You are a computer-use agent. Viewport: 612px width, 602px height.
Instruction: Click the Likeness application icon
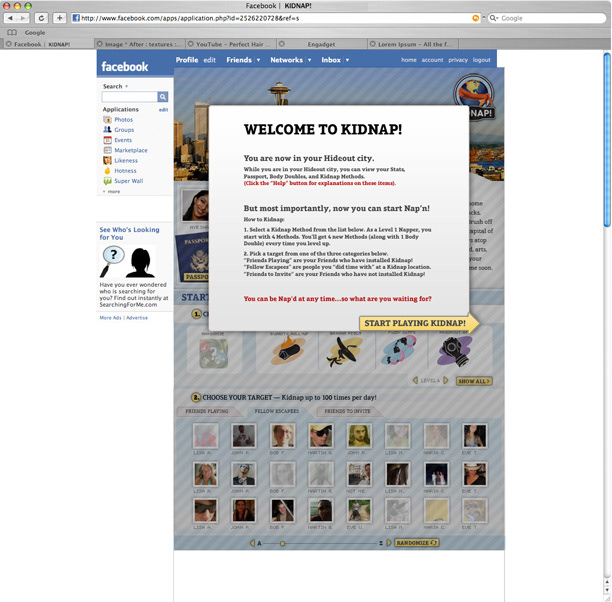[107, 160]
